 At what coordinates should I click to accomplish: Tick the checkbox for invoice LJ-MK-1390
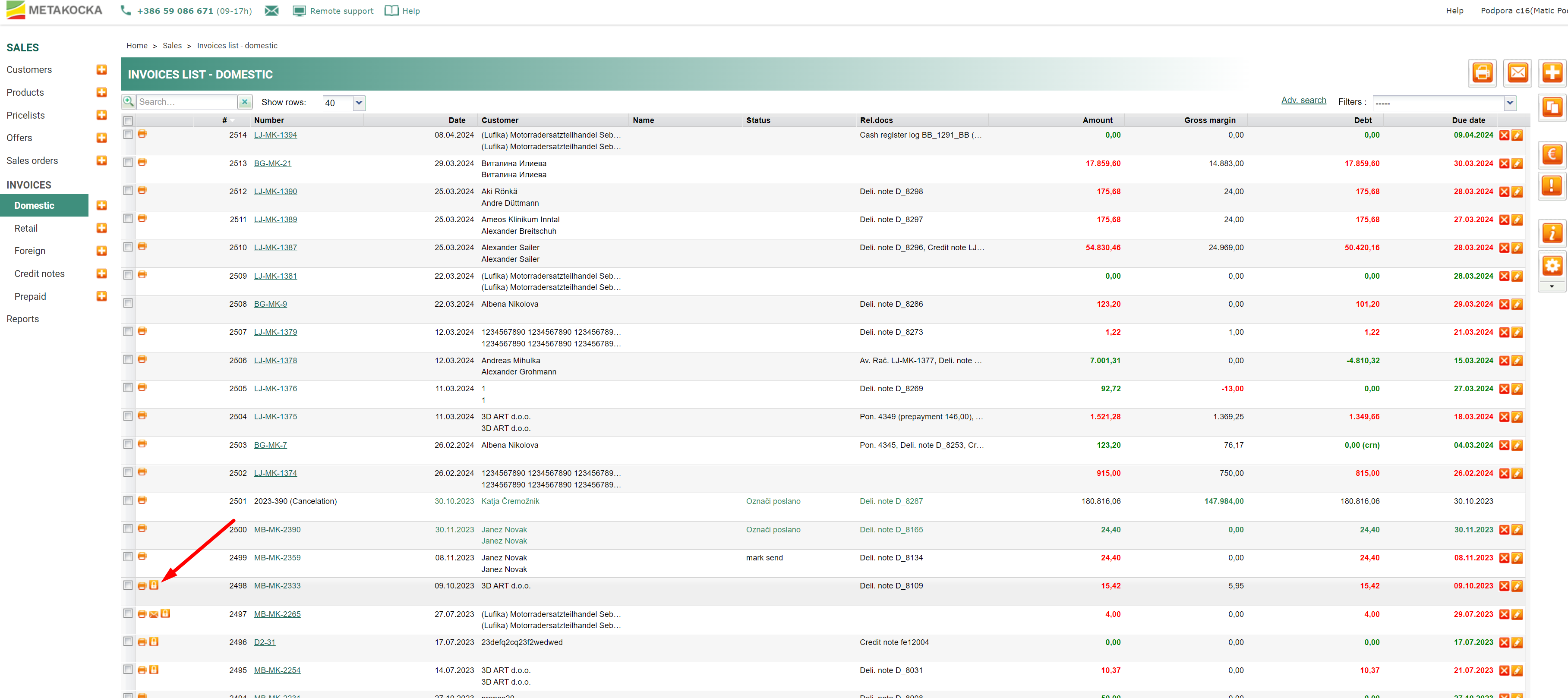[x=128, y=191]
